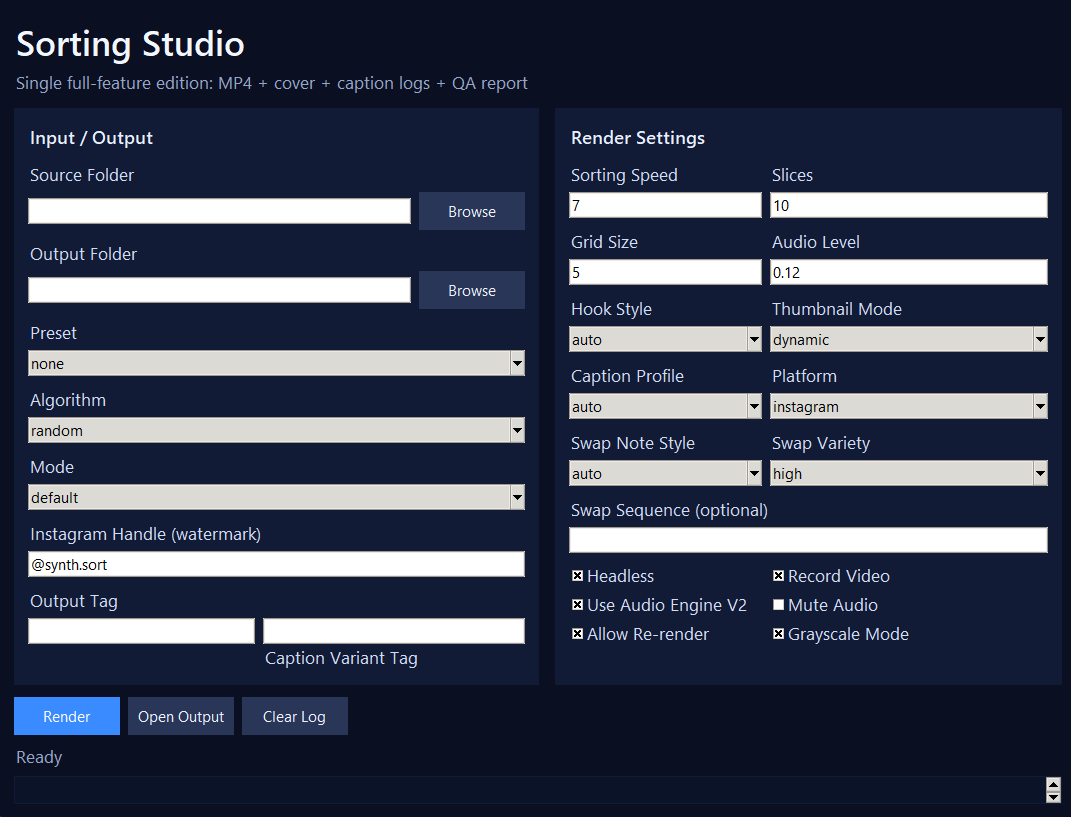The height and width of the screenshot is (817, 1071).
Task: Click the log area scroll down arrow
Action: click(x=1053, y=796)
